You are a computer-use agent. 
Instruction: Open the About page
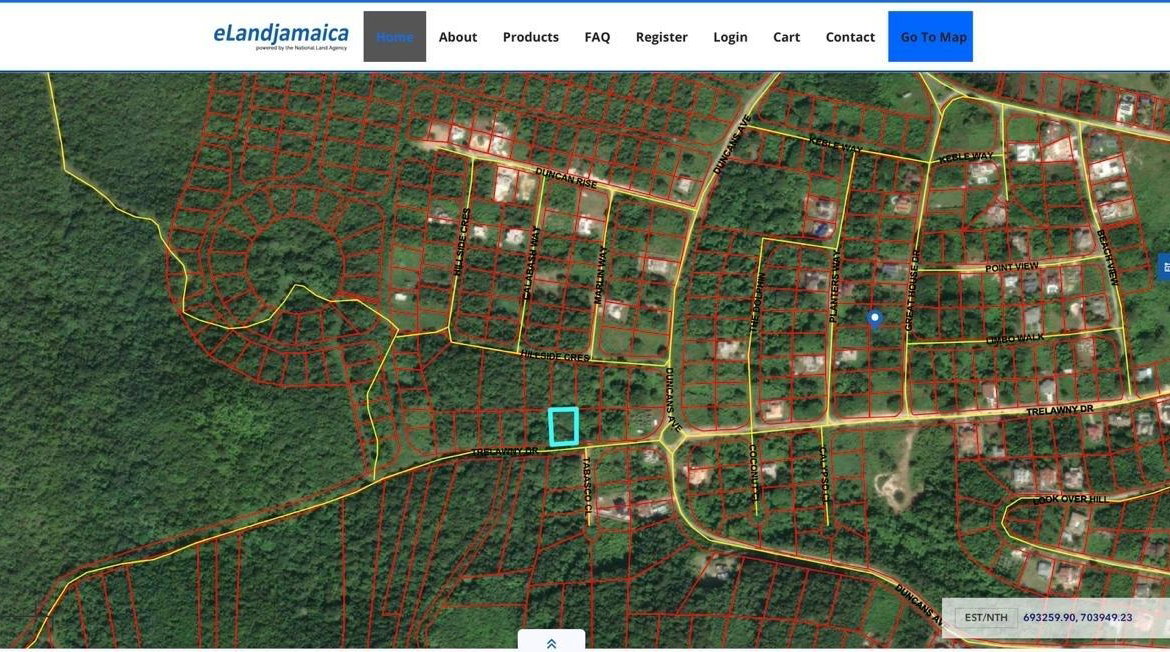pos(457,36)
